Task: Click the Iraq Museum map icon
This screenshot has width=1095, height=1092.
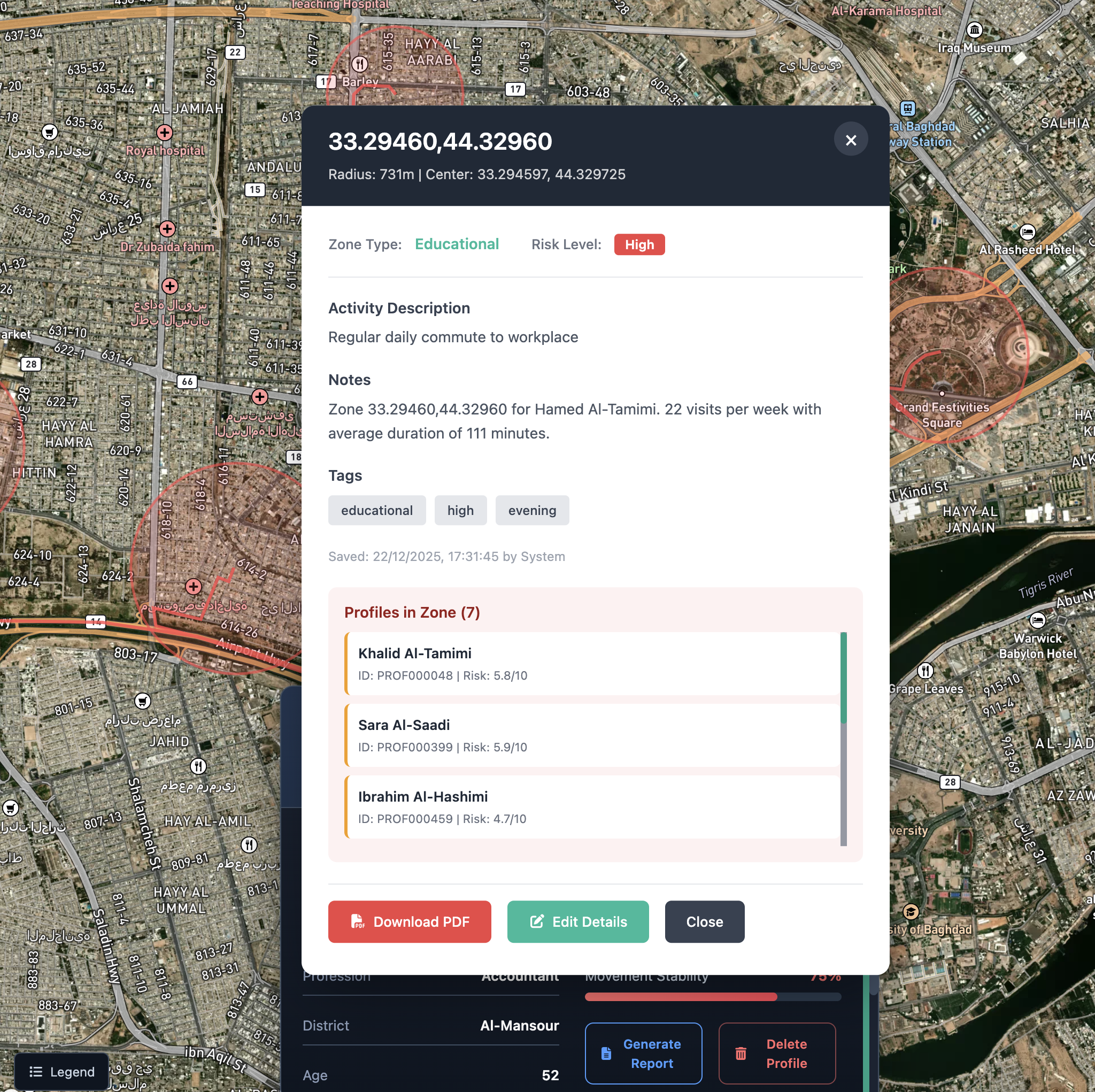Action: pos(974,29)
